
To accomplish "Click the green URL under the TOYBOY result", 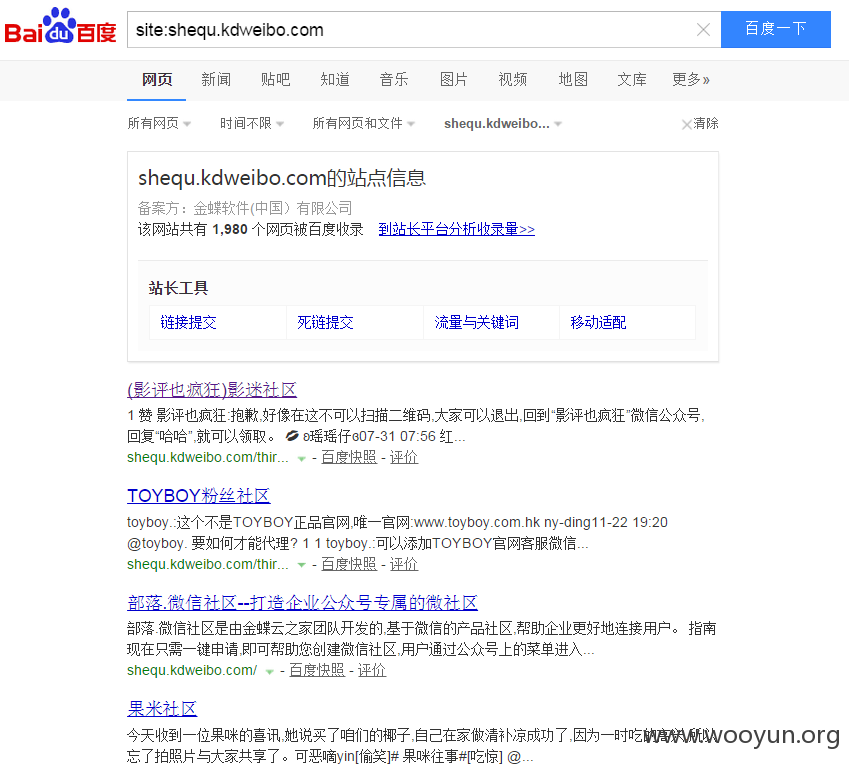I will click(x=208, y=564).
